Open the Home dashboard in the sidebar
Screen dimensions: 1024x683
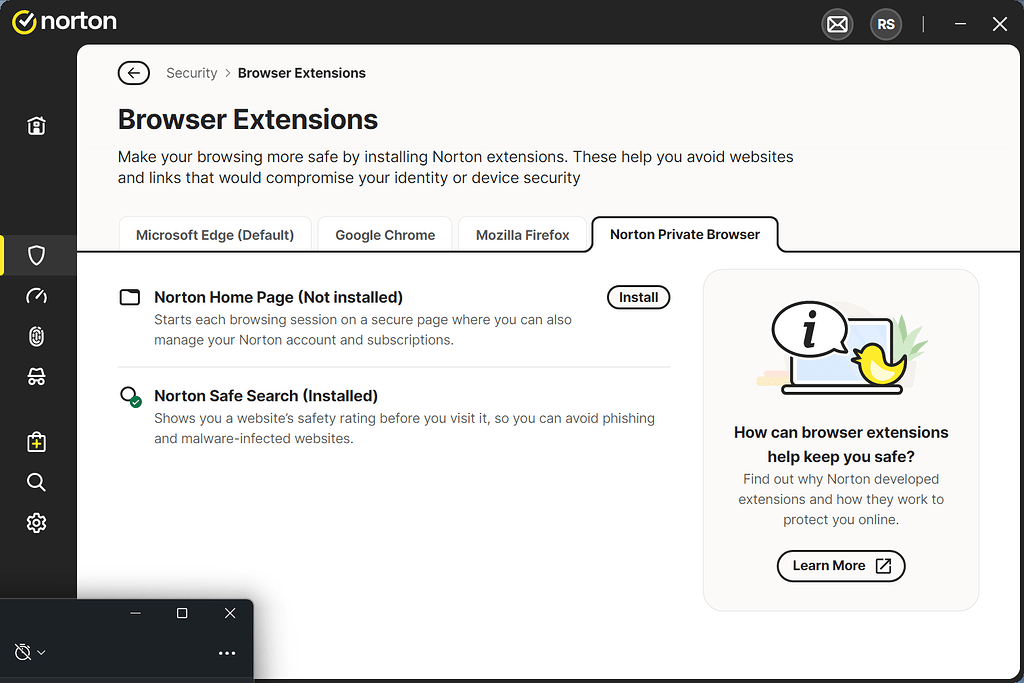pos(36,125)
